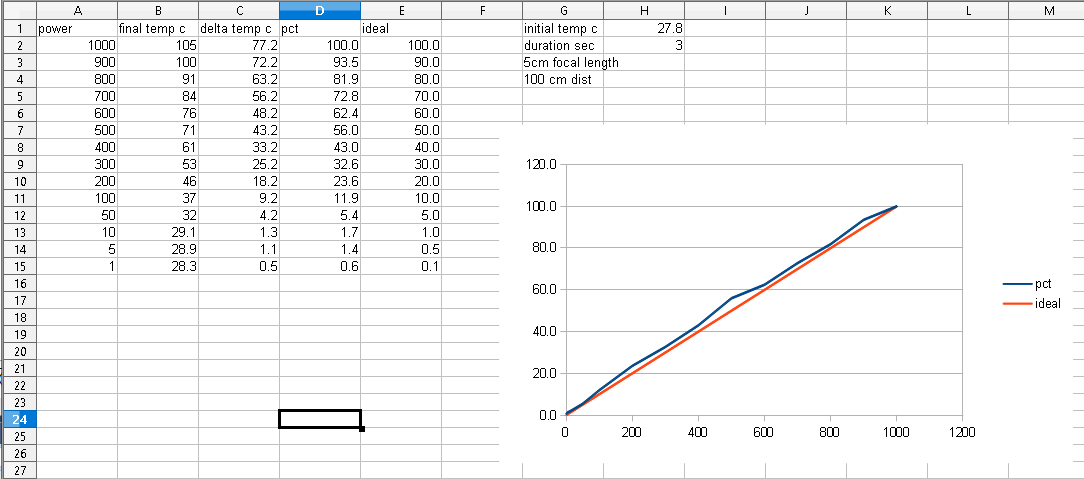Select delta temp cell 48.2

pos(239,113)
